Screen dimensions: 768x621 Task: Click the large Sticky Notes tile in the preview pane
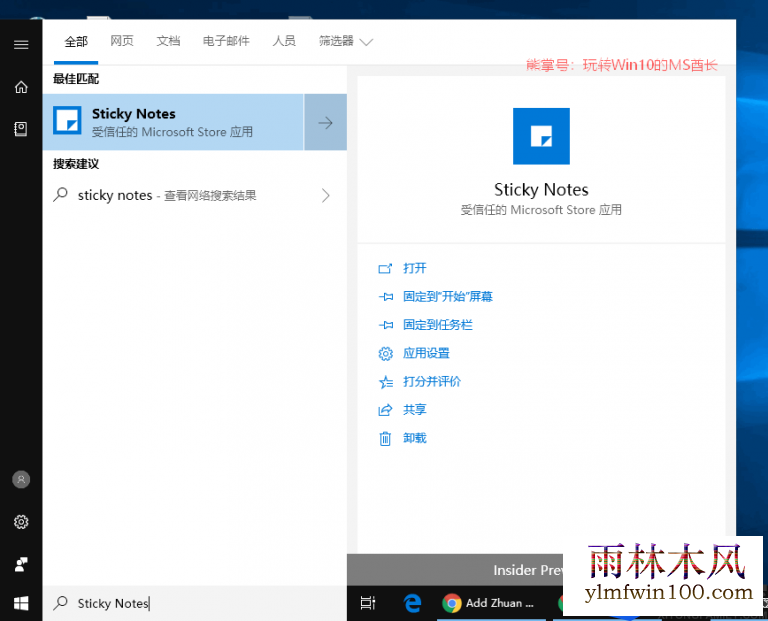[541, 136]
